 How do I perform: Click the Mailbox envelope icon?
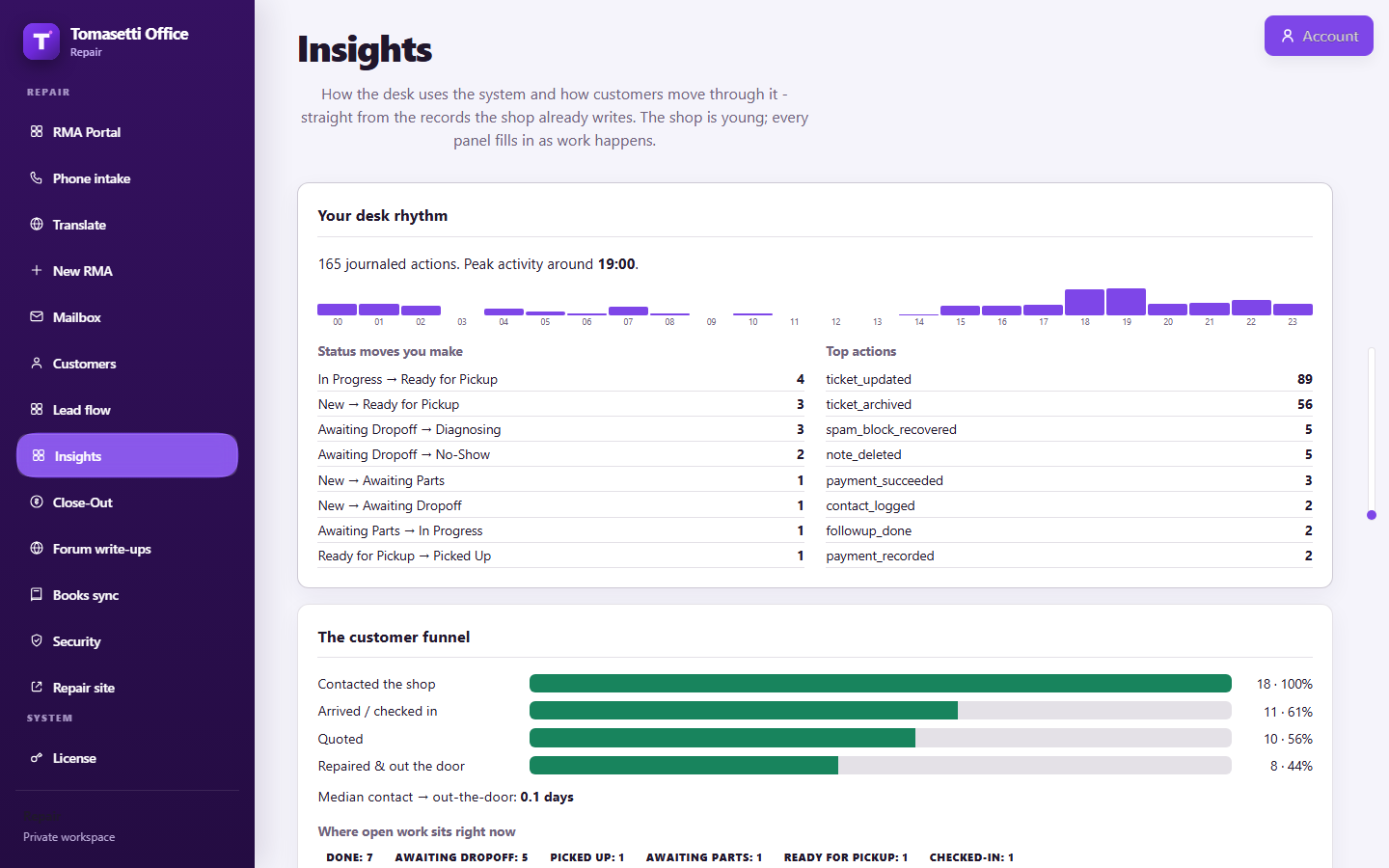(37, 316)
